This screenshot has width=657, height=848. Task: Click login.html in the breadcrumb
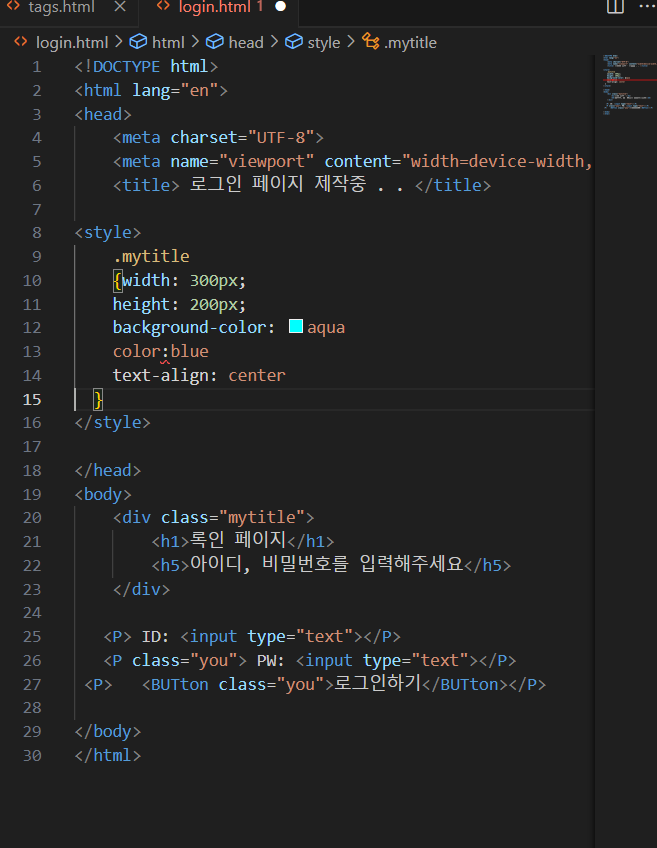[72, 42]
